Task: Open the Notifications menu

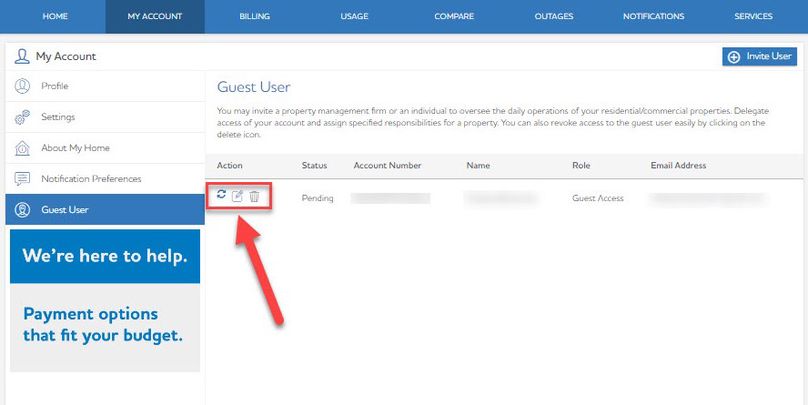Action: click(x=653, y=17)
